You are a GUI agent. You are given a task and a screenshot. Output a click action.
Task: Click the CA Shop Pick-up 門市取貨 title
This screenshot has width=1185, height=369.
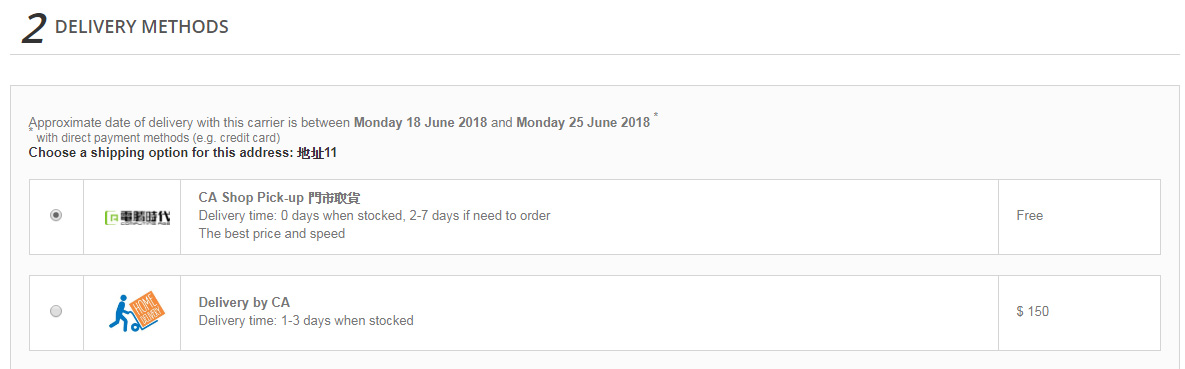279,198
